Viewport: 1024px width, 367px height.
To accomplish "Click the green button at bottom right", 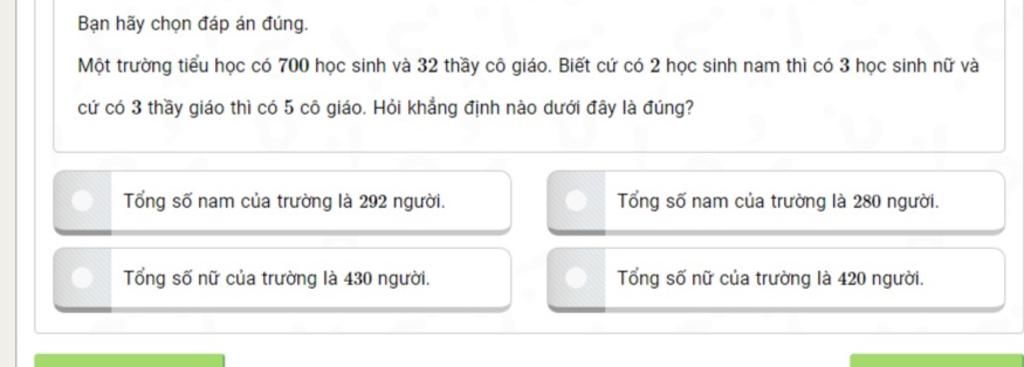I will pos(936,360).
